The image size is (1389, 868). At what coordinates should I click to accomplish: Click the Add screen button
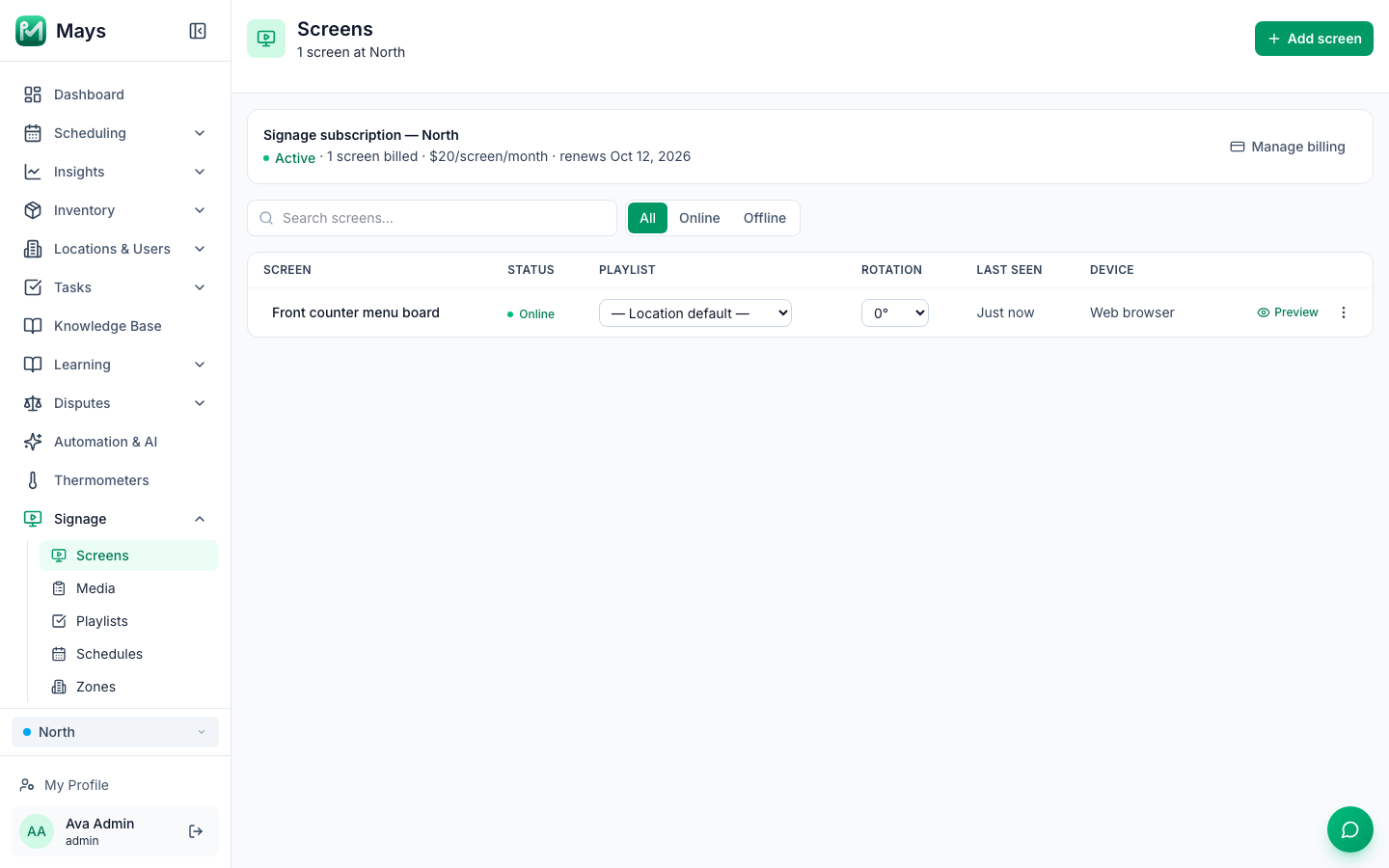point(1314,39)
